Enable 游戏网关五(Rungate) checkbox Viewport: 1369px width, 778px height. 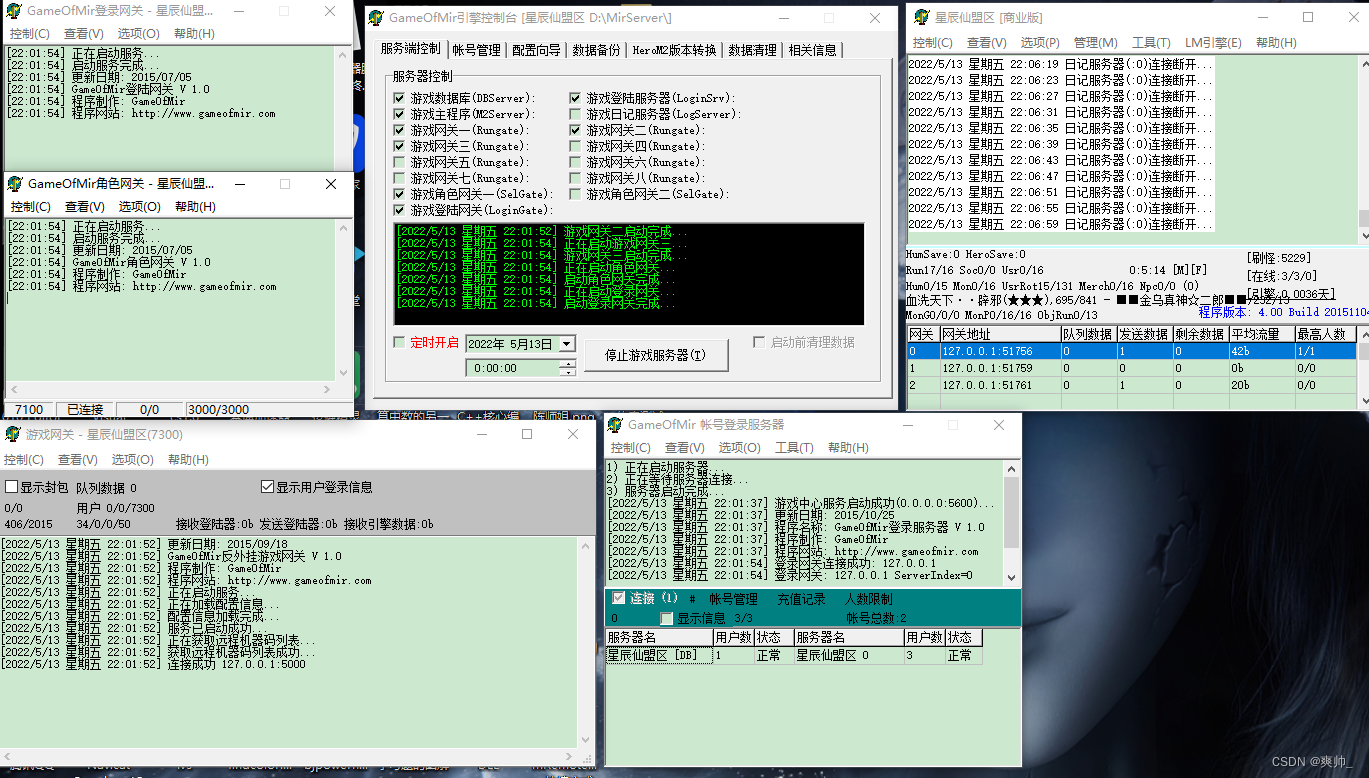399,162
